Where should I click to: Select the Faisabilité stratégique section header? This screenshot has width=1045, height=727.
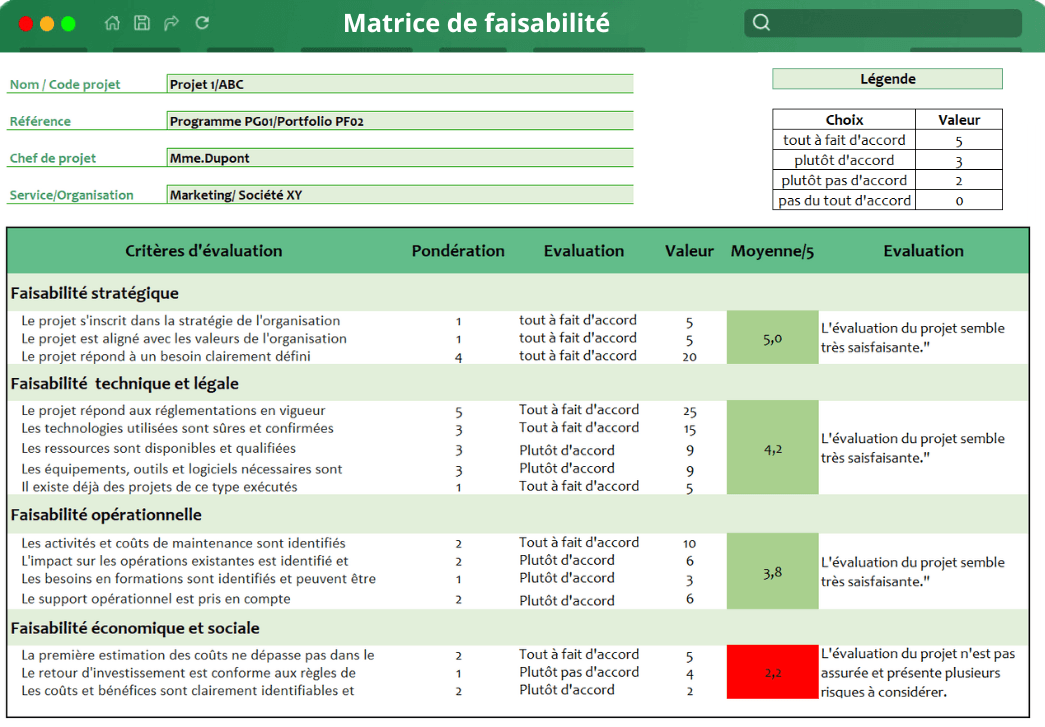[95, 293]
